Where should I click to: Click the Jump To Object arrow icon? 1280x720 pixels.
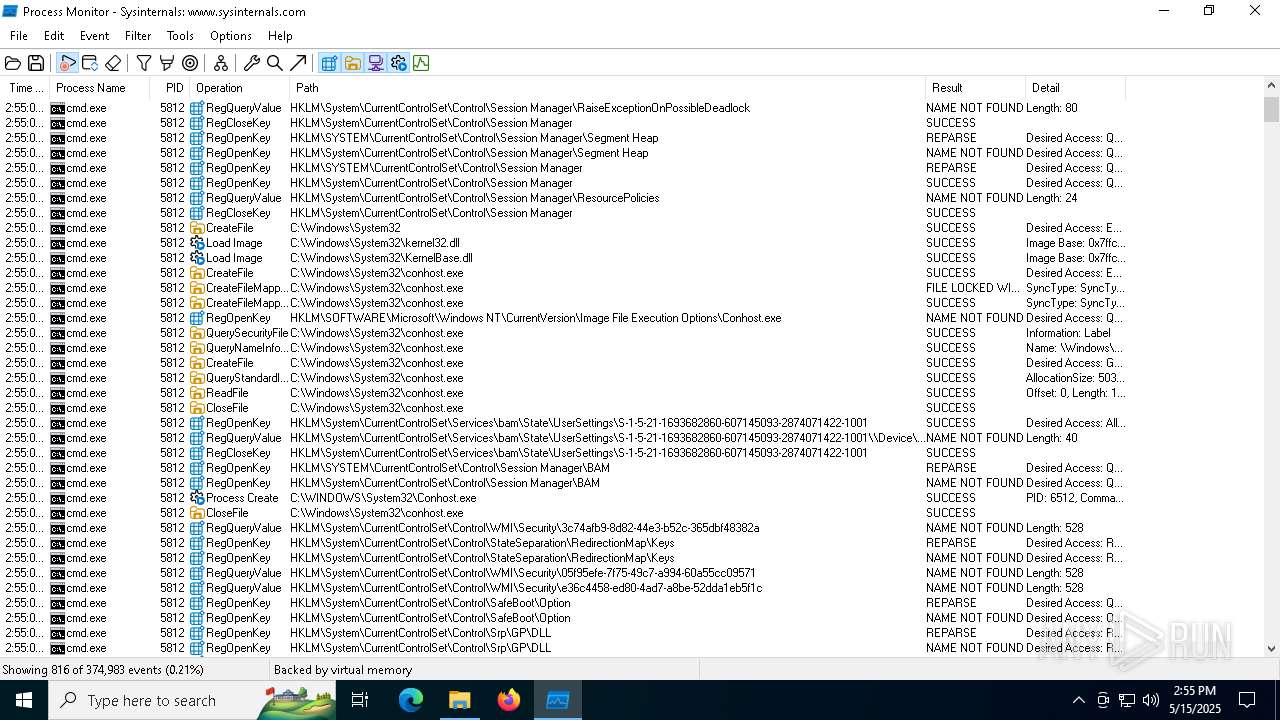(x=298, y=63)
